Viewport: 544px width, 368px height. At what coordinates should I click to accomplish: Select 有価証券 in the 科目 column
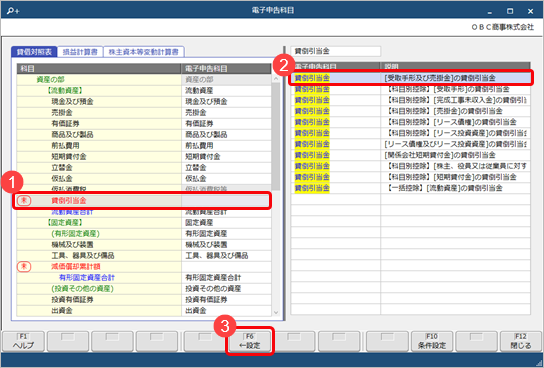coord(65,123)
